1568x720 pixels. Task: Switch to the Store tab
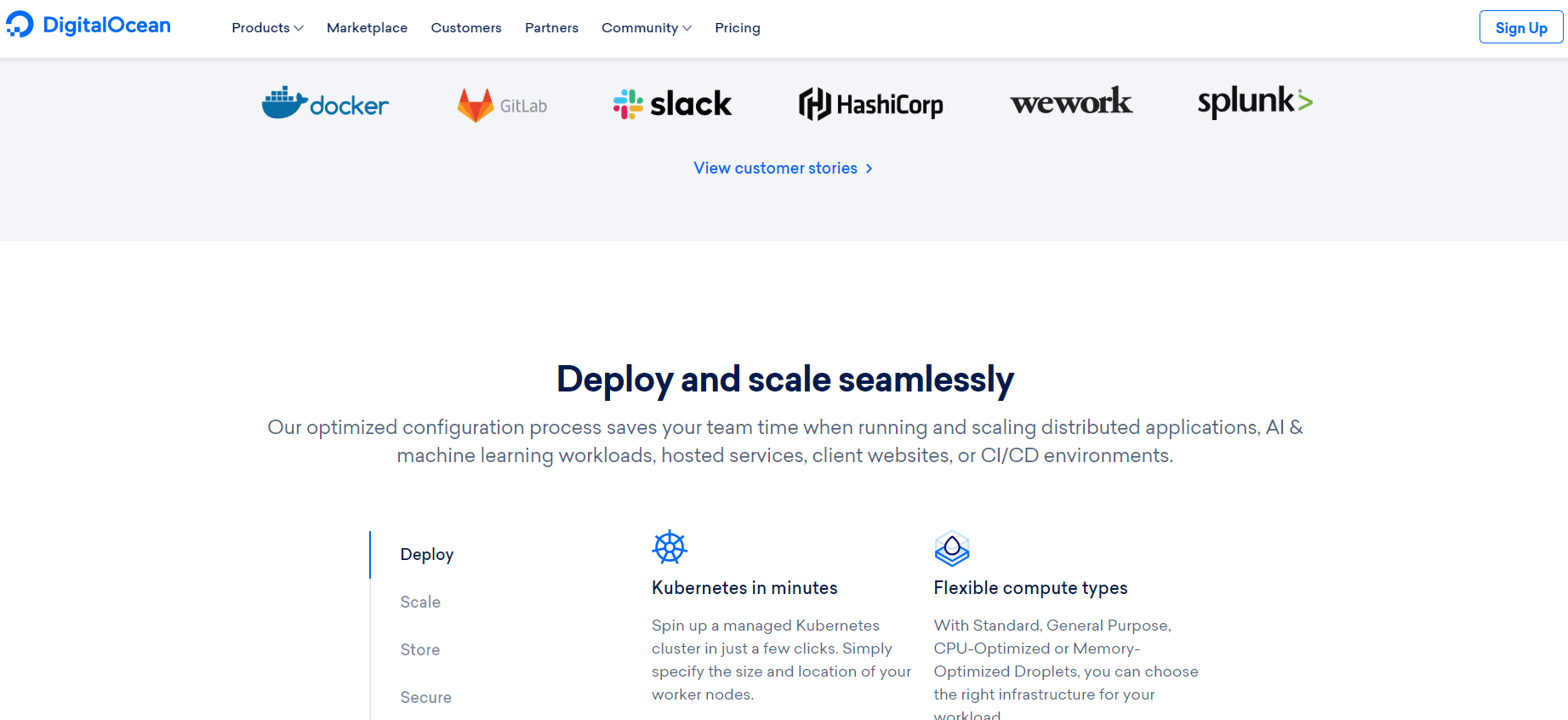tap(420, 650)
